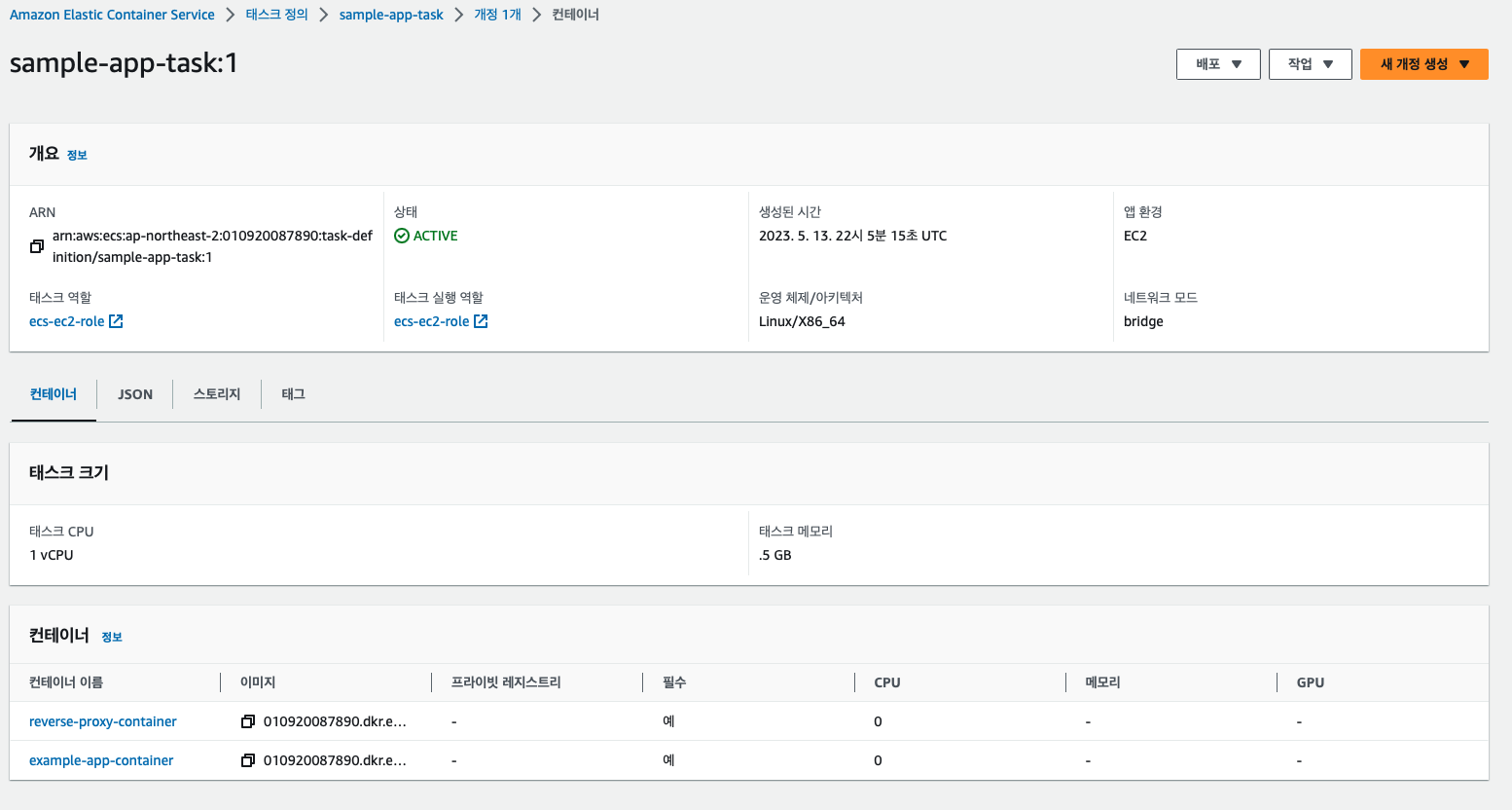The width and height of the screenshot is (1512, 810).
Task: Click the ACTIVE status check icon
Action: pyautogui.click(x=402, y=236)
